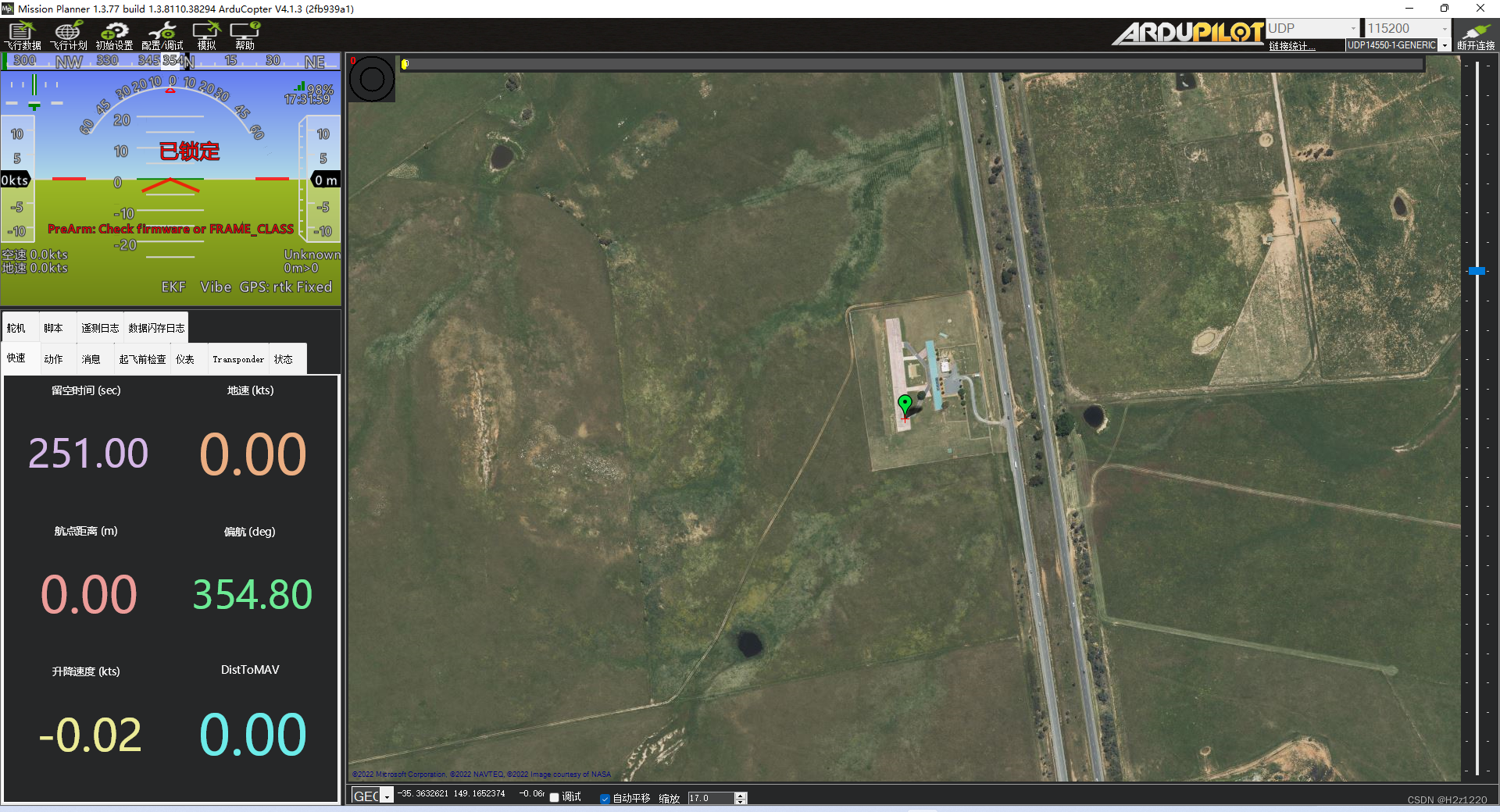This screenshot has height=812, width=1500.
Task: Click the Unknown flight mode label in HUD
Action: coord(312,255)
